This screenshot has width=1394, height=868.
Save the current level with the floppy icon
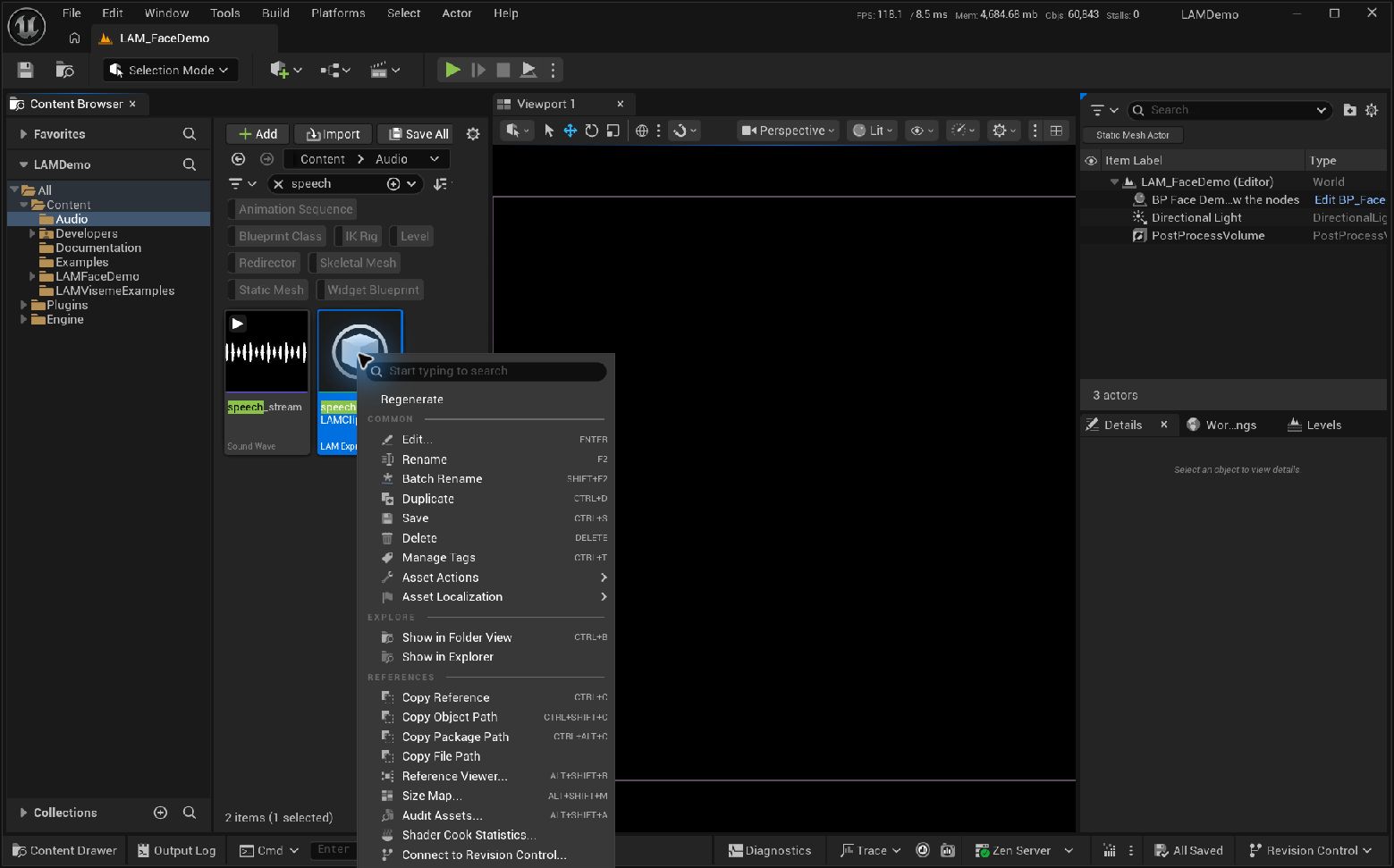coord(25,70)
